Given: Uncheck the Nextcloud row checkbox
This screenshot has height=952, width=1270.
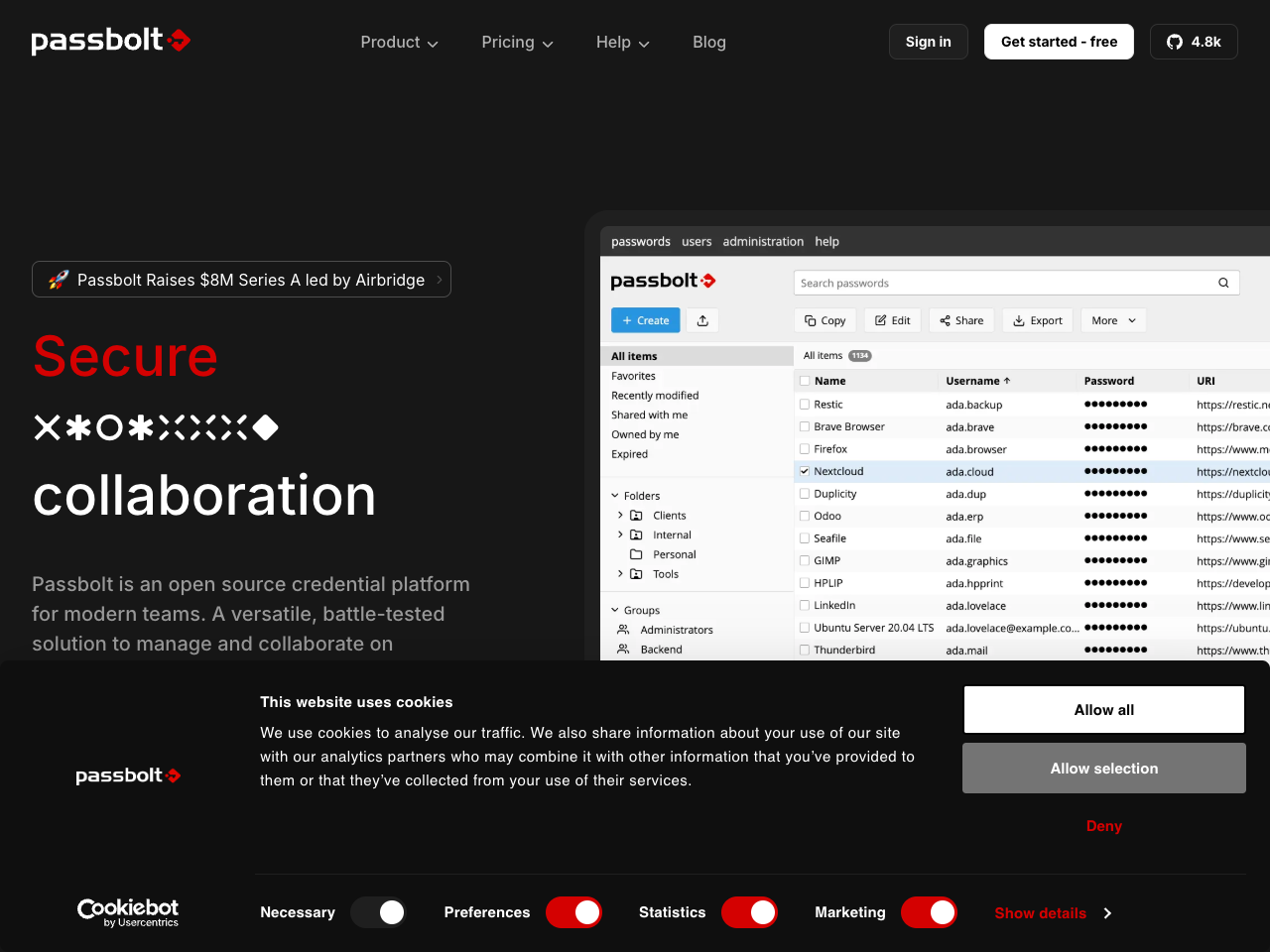Looking at the screenshot, I should click(805, 471).
